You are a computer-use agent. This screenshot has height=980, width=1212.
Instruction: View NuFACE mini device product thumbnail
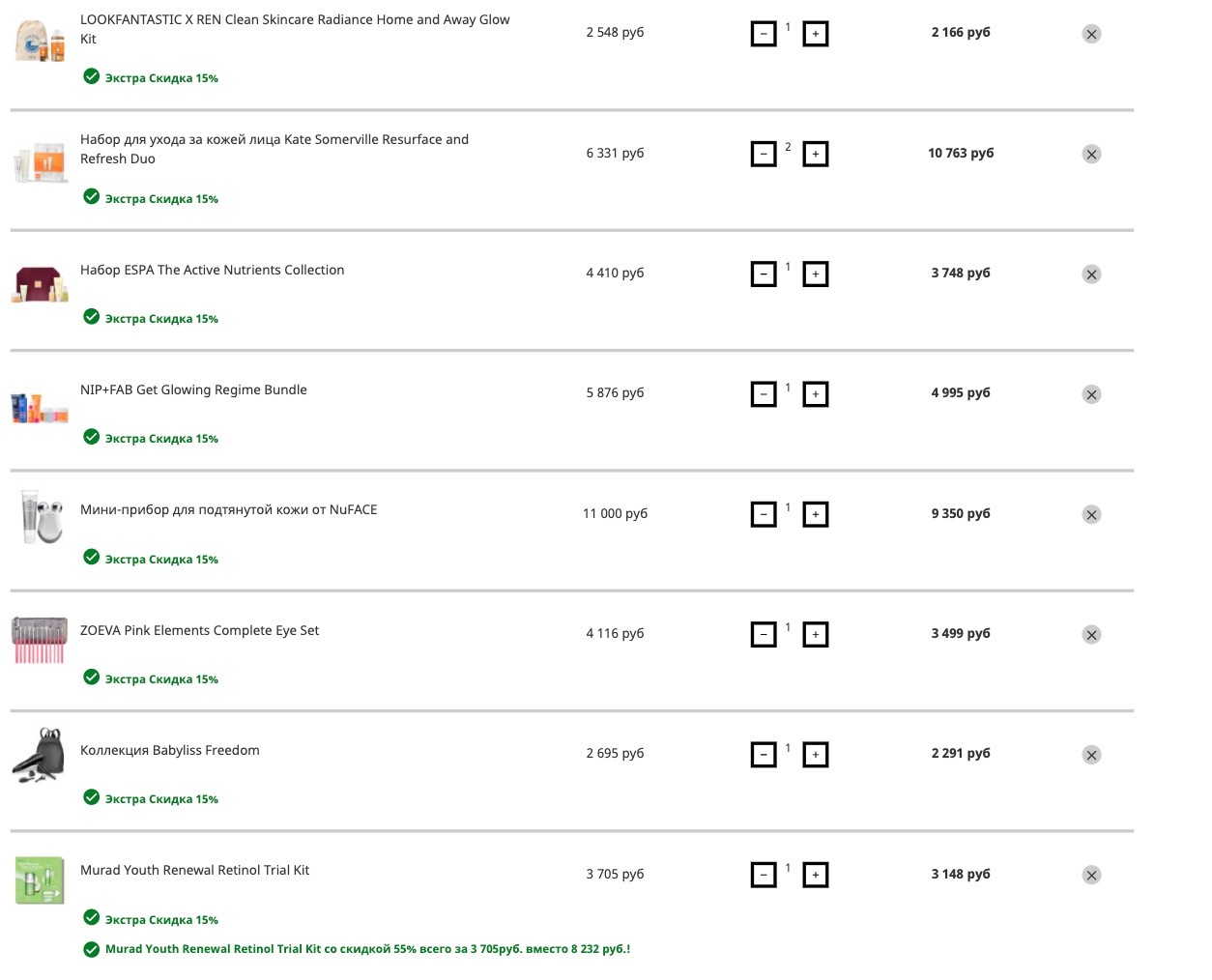point(41,516)
